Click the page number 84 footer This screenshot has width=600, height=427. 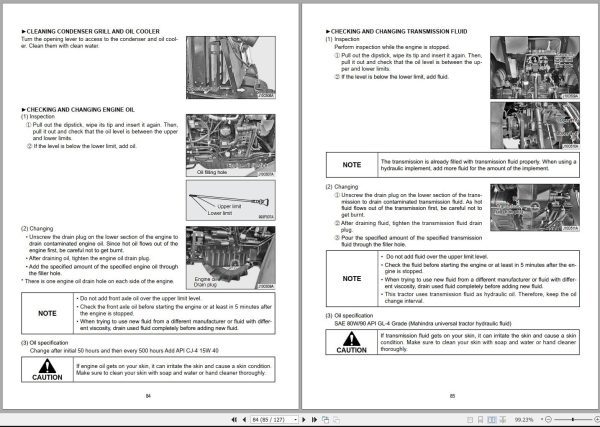pos(148,396)
